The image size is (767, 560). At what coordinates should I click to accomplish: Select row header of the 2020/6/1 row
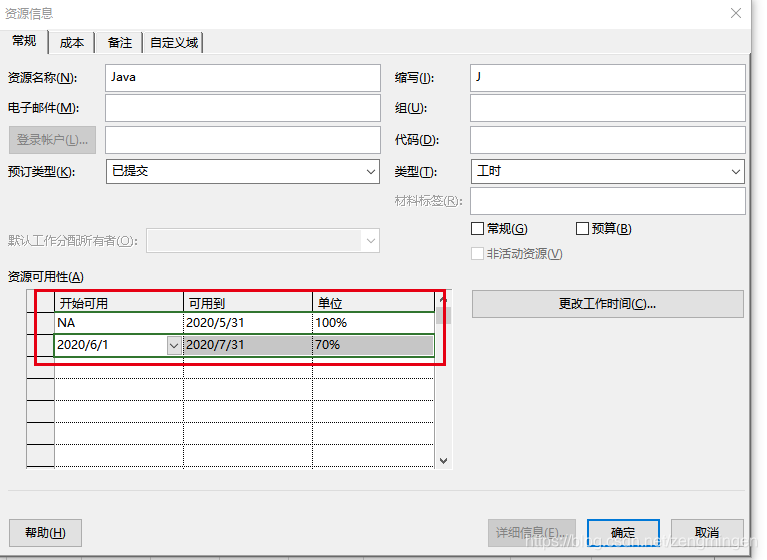[x=41, y=345]
